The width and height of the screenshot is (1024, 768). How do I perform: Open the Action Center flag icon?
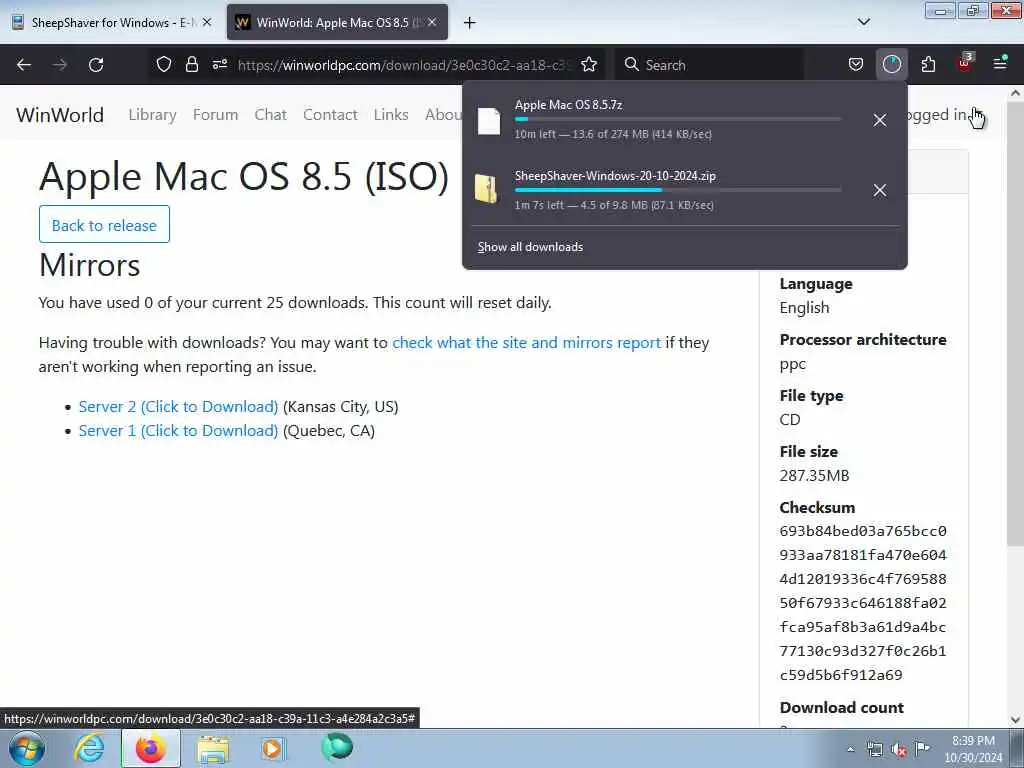[x=923, y=748]
